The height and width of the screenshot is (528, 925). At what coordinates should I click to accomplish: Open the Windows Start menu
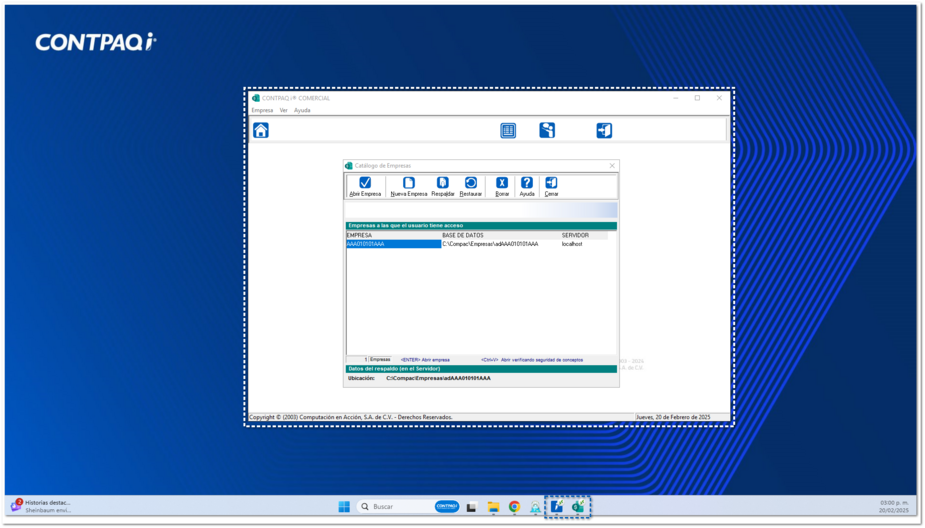pos(344,507)
